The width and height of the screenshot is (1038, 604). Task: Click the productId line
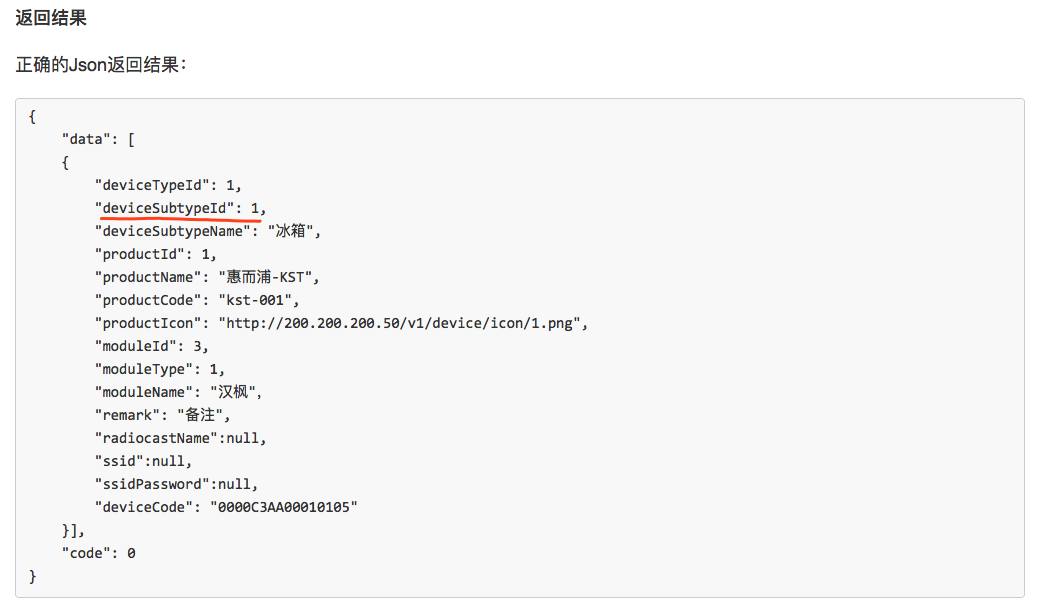coord(156,254)
